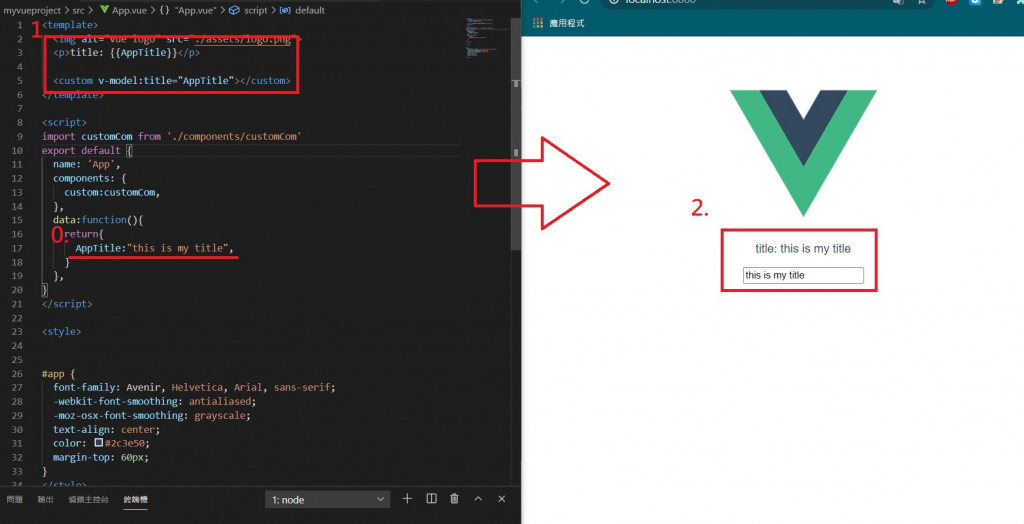
Task: Click "this is my title" string on line 17
Action: coord(179,248)
